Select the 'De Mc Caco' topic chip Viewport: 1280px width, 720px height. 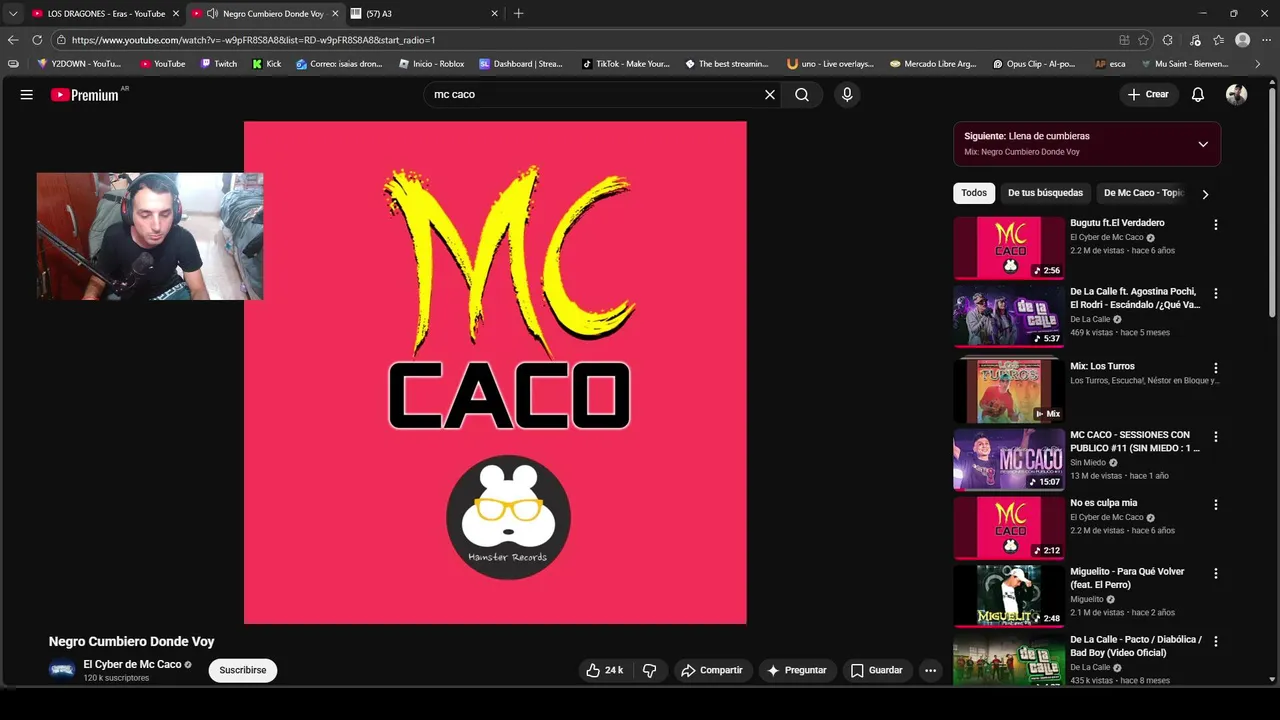[x=1142, y=193]
